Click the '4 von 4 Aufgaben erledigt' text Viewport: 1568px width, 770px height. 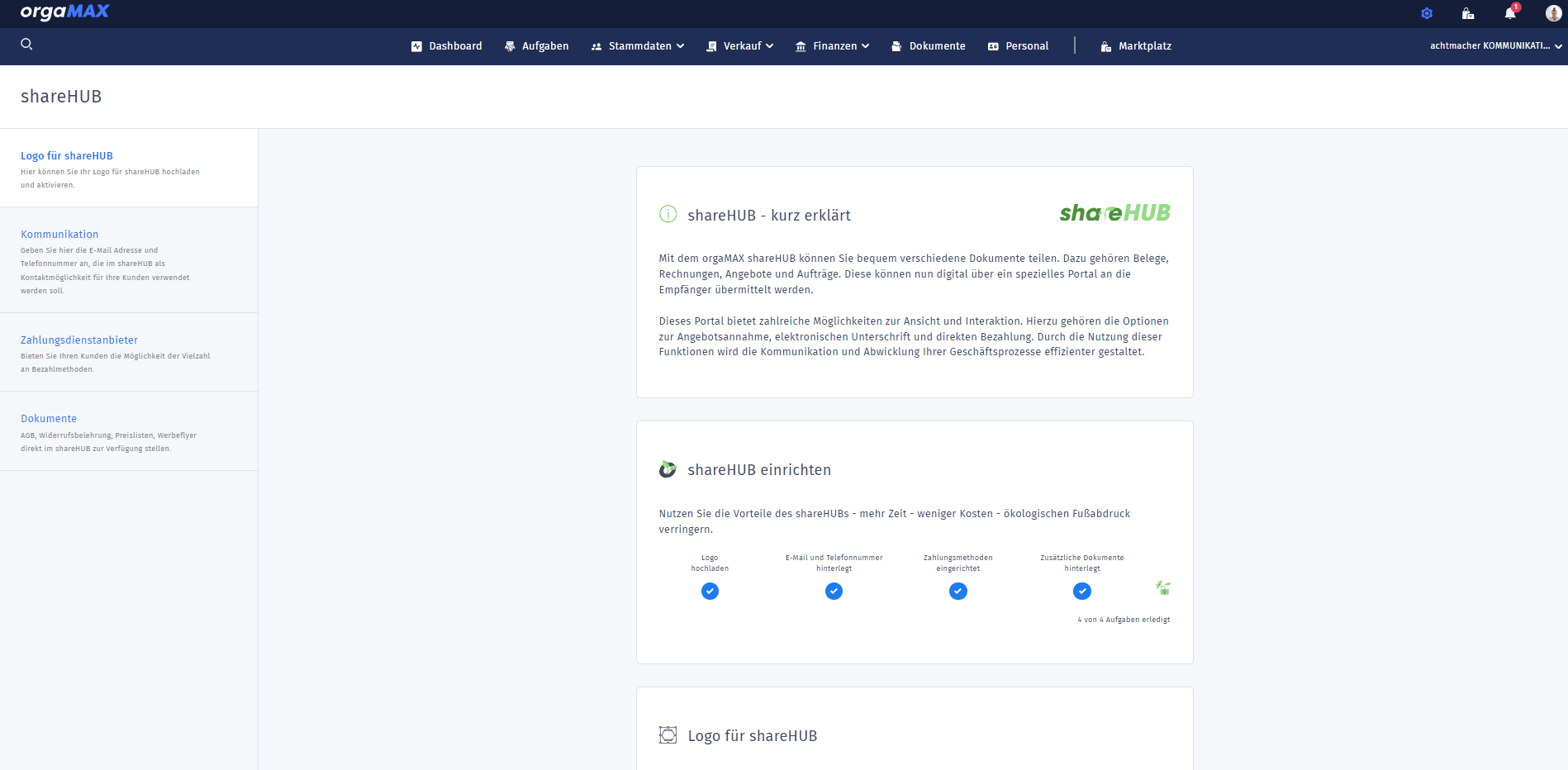click(x=1124, y=620)
